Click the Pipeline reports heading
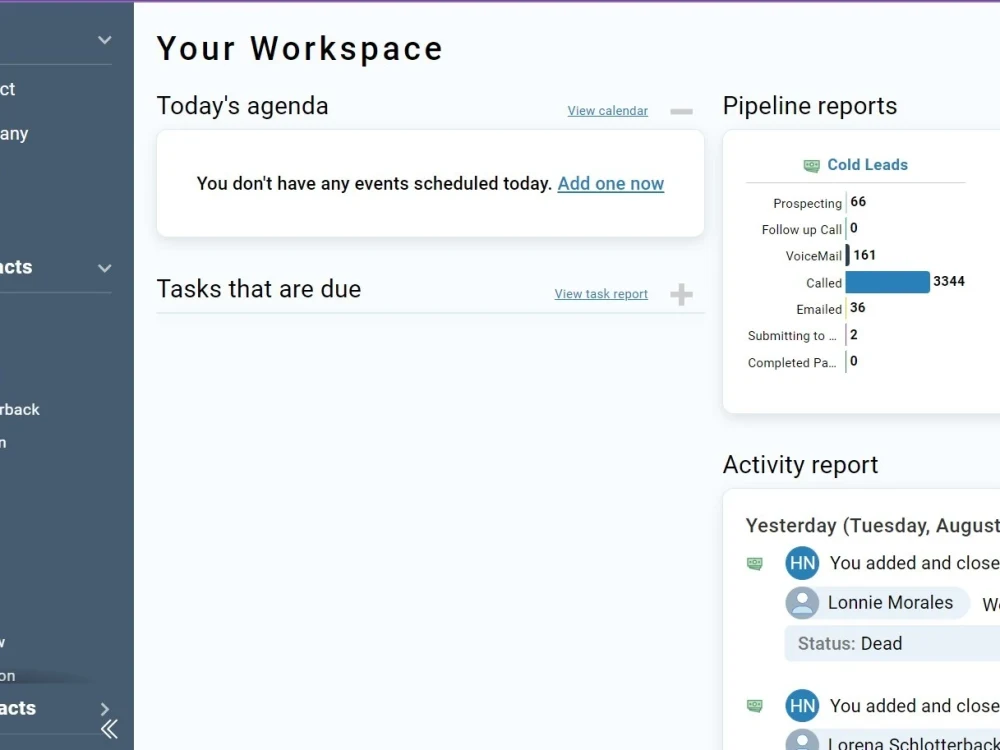This screenshot has width=1000, height=750. point(809,106)
